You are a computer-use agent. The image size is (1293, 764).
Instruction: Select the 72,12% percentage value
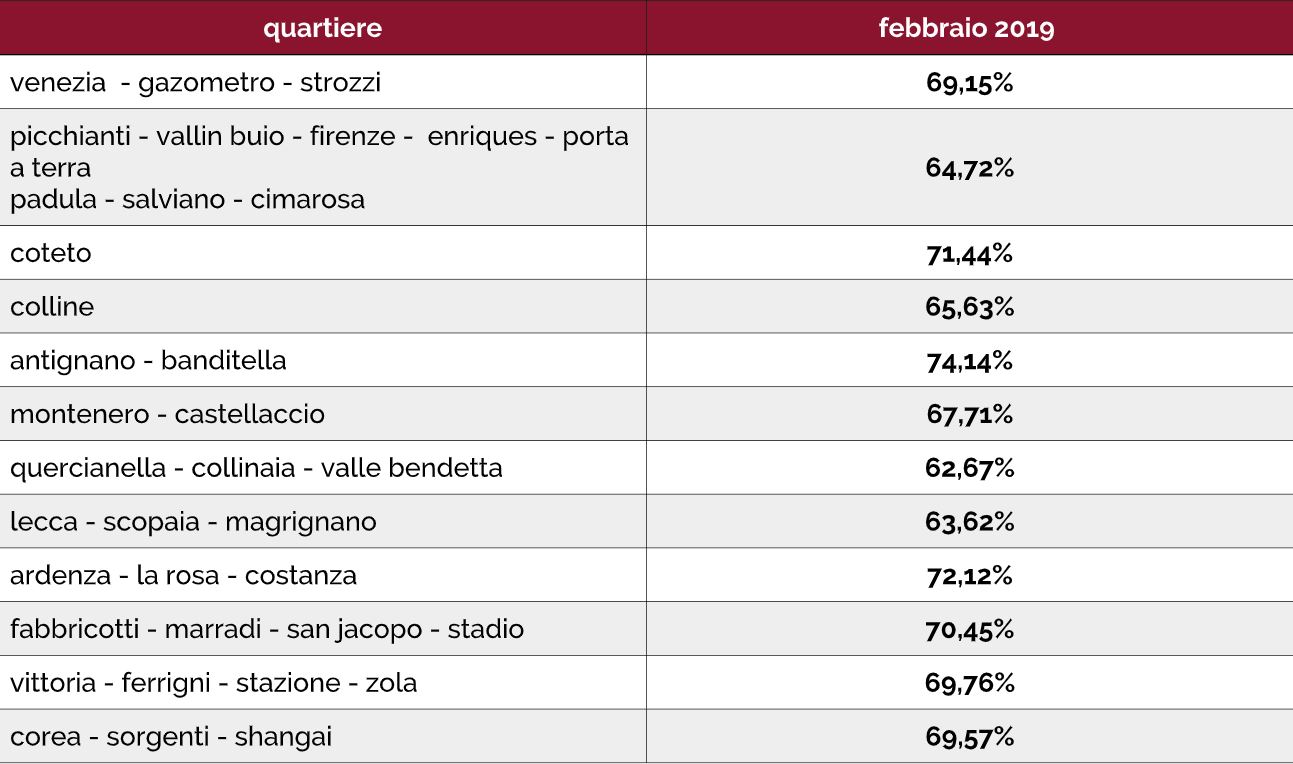coord(969,576)
